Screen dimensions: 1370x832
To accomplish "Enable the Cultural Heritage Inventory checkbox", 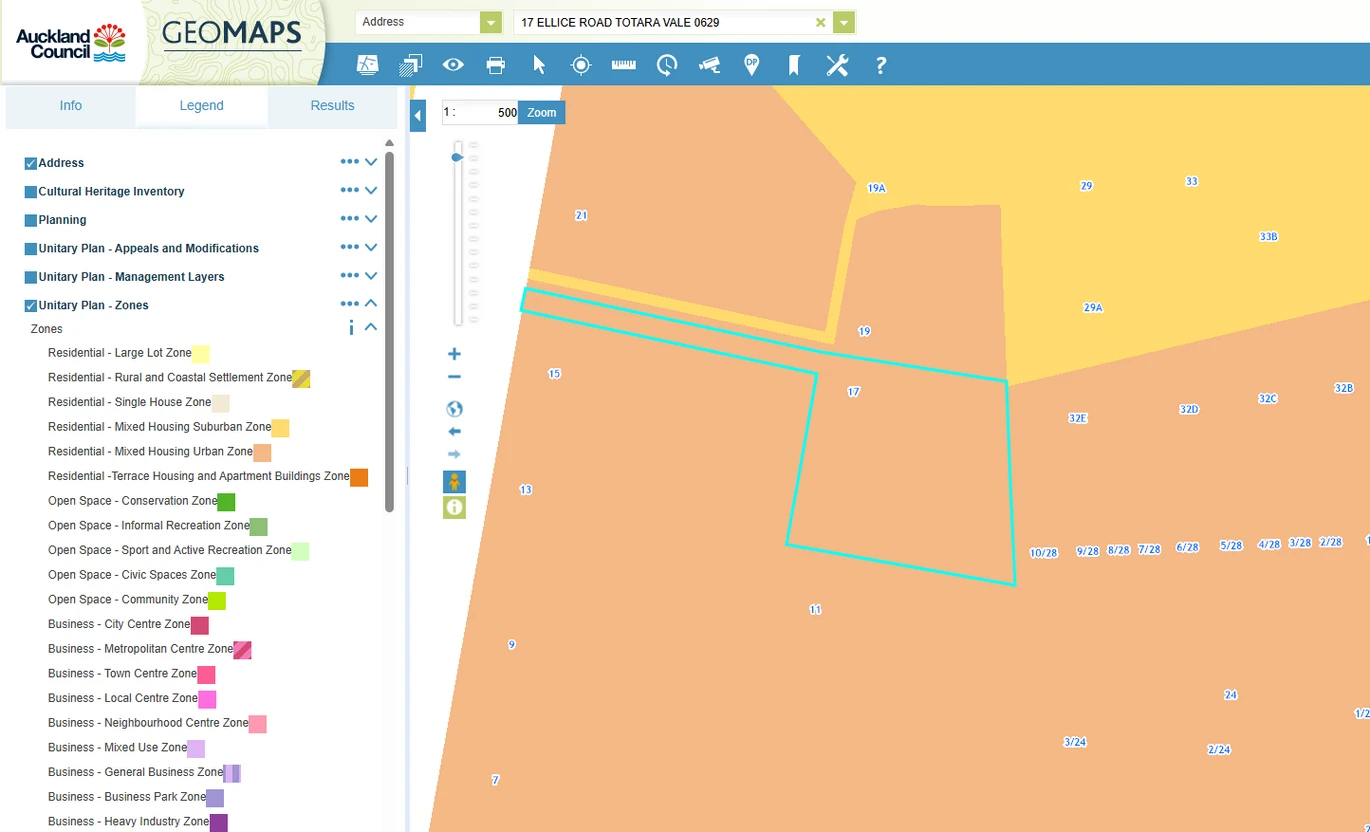I will click(x=31, y=192).
